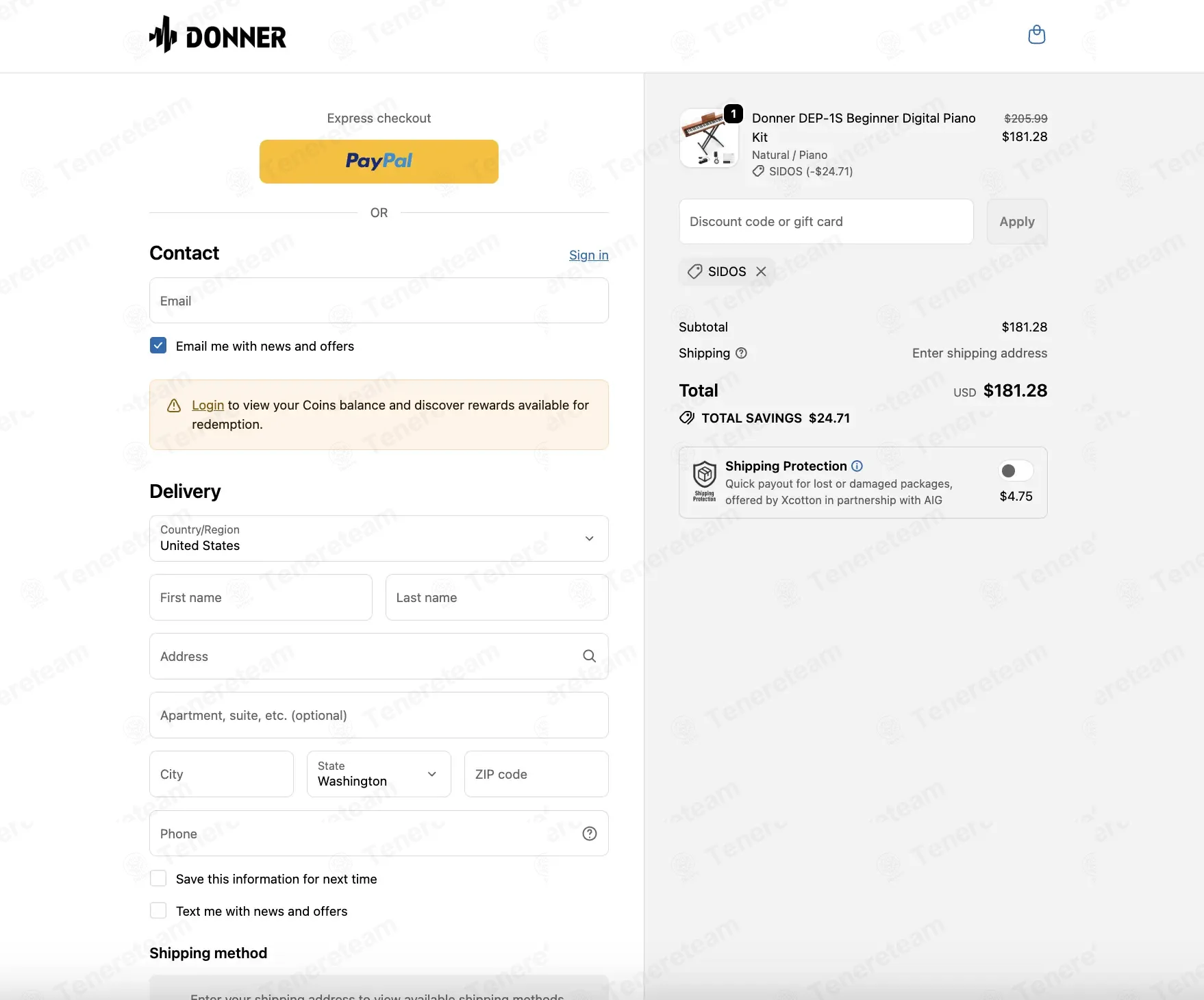Open the Country/Region dropdown
This screenshot has height=1000, width=1204.
point(379,538)
